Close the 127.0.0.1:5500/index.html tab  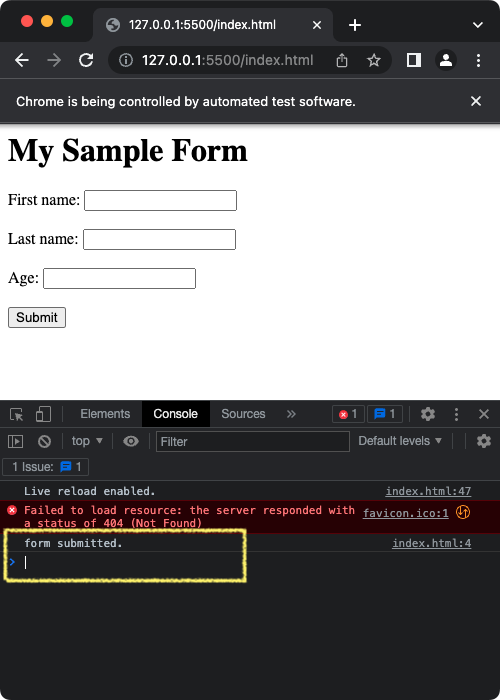[x=317, y=25]
